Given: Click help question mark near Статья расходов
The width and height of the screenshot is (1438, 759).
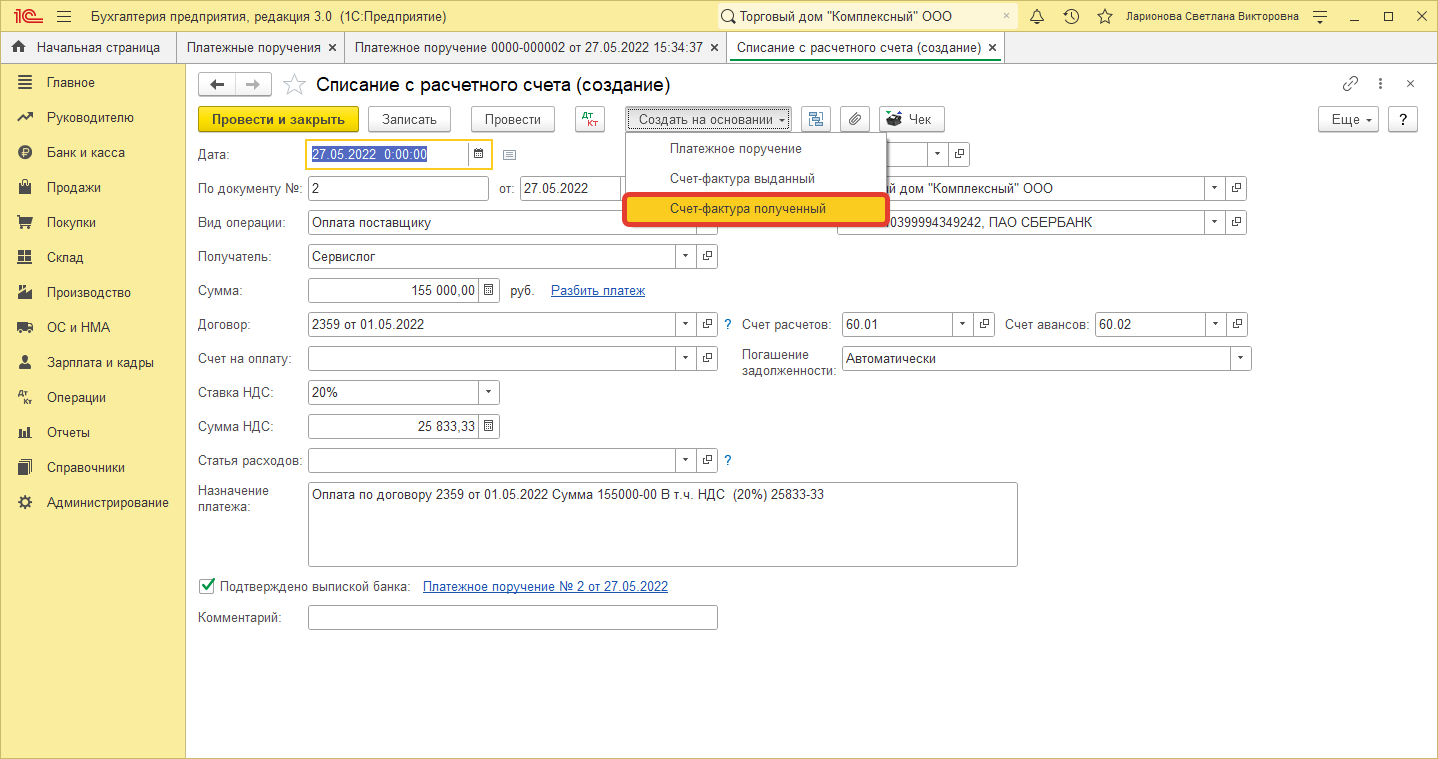Looking at the screenshot, I should click(728, 461).
